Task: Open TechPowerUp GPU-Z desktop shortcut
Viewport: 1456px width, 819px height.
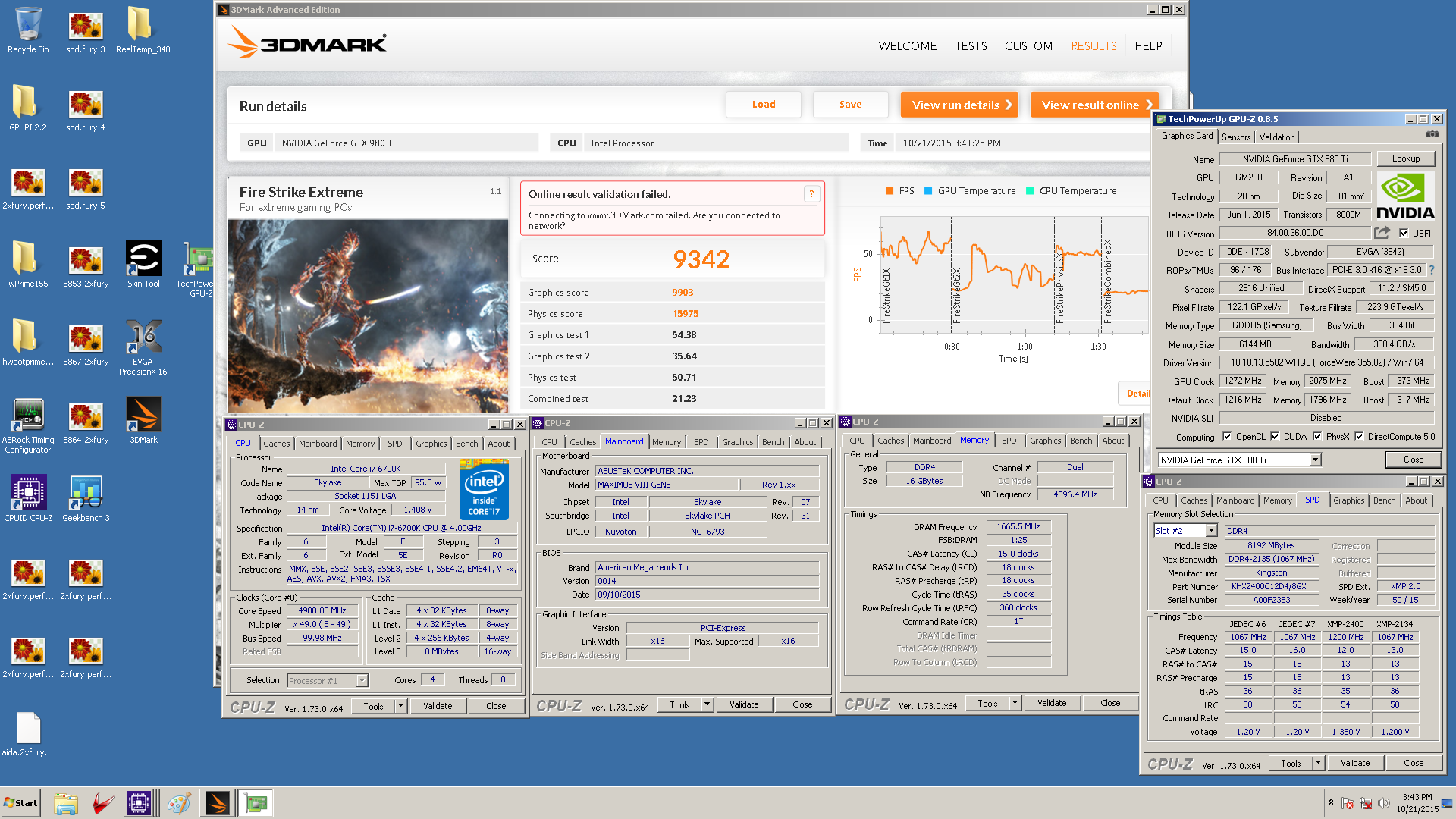Action: (x=197, y=269)
